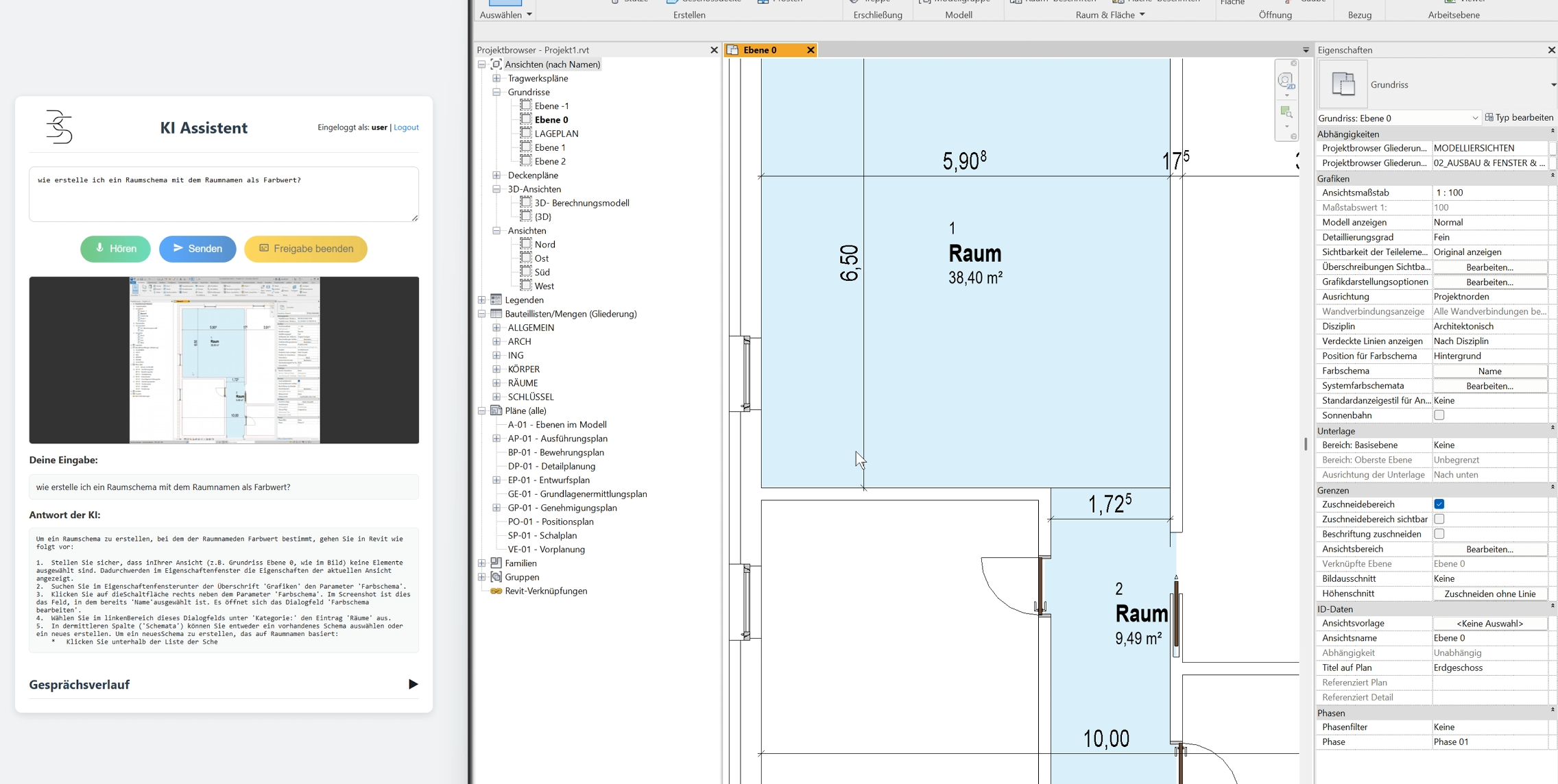Click the Nord elevation view icon
Screen dimensions: 1558x784
(x=526, y=244)
